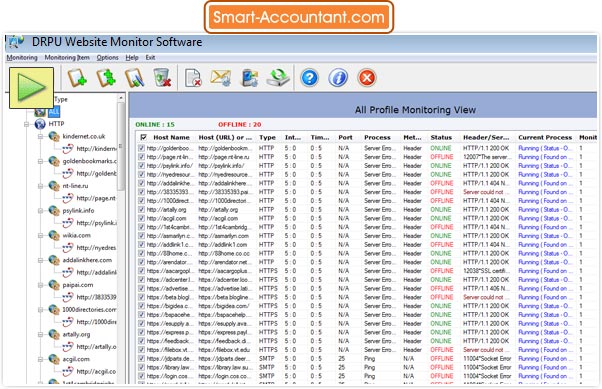
Task: Sort by the Header/Ser... column header
Action: [486, 137]
